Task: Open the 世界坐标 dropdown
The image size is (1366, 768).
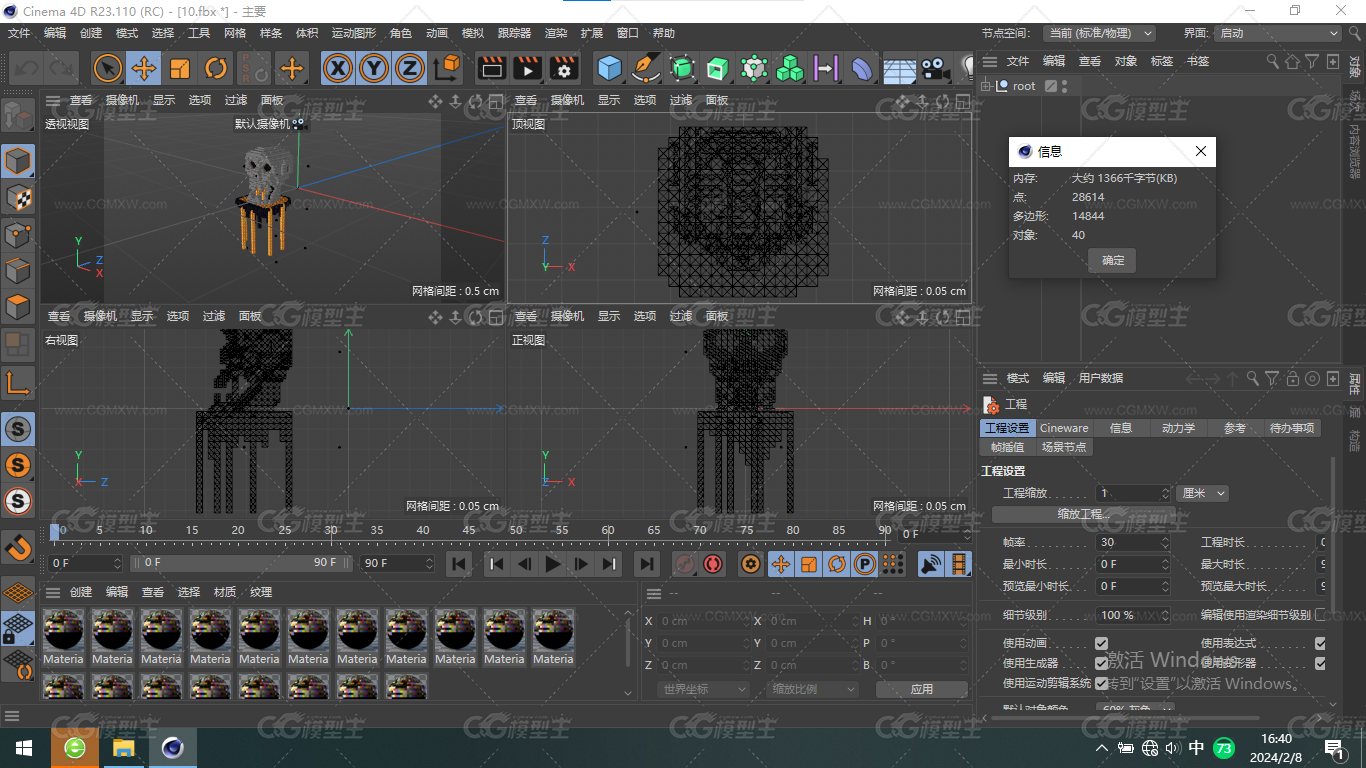Action: tap(703, 689)
